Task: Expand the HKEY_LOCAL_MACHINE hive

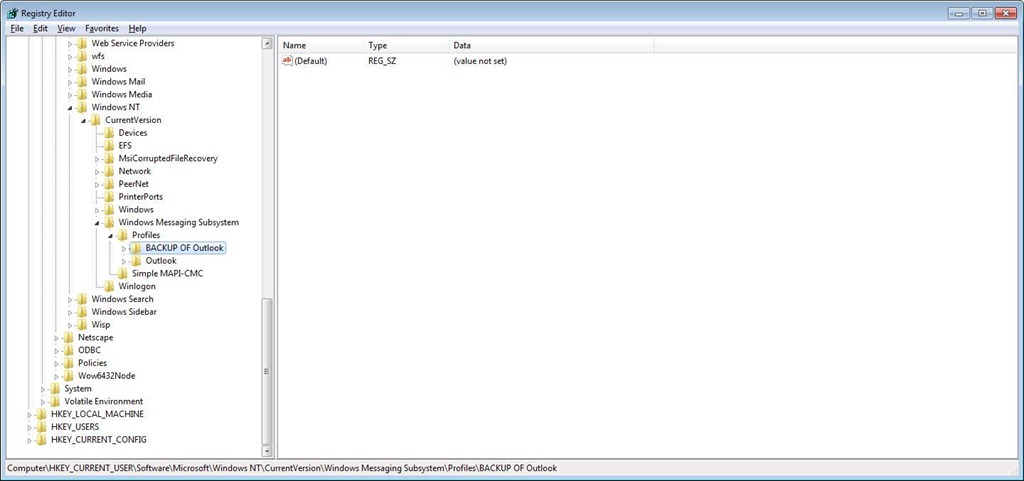Action: (29, 414)
